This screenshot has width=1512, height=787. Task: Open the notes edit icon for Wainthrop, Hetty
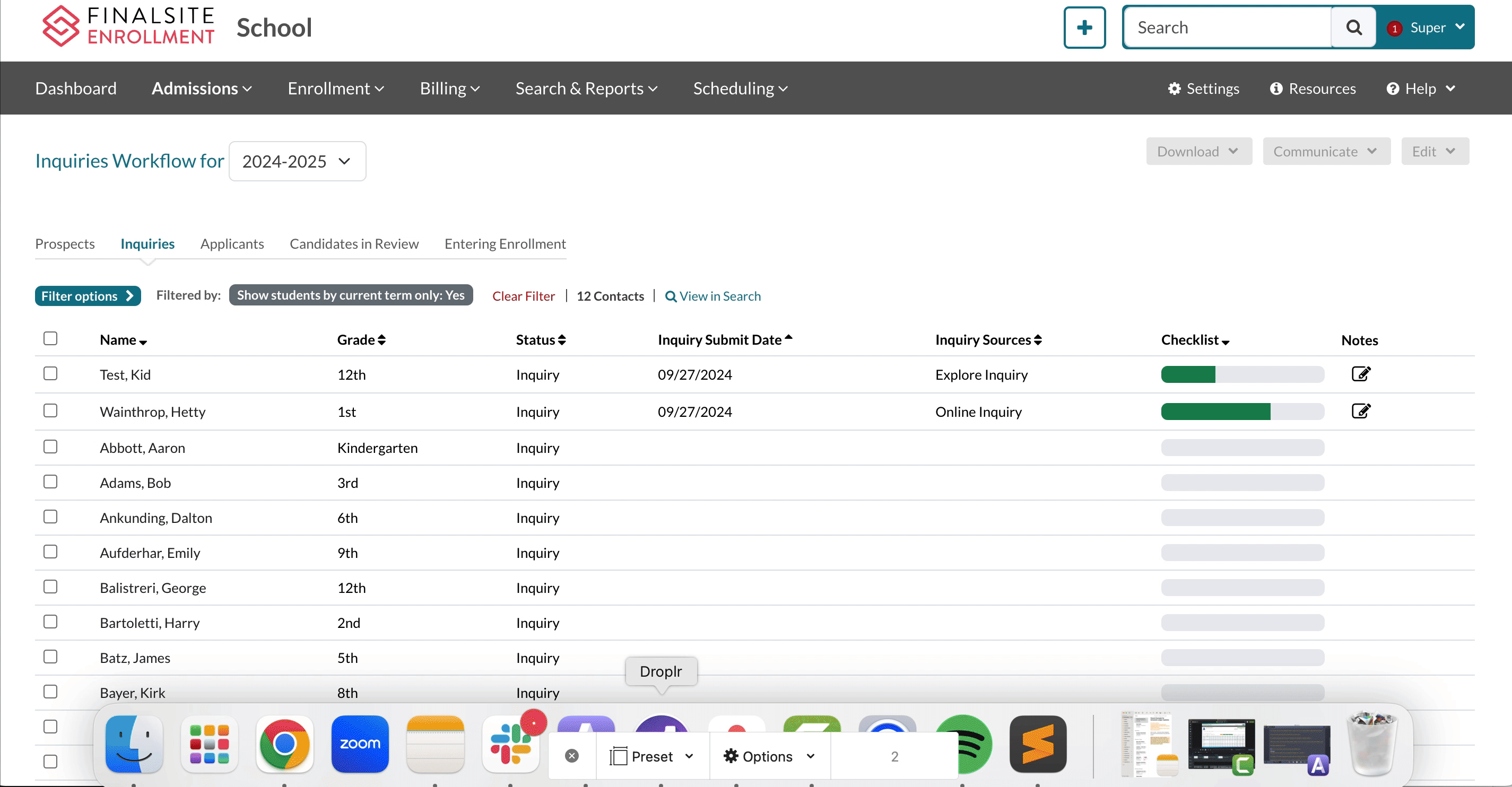[1360, 411]
